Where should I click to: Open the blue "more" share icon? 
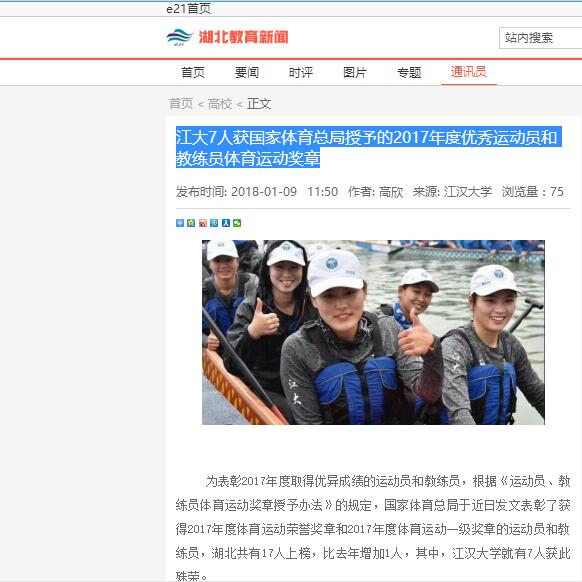point(180,223)
